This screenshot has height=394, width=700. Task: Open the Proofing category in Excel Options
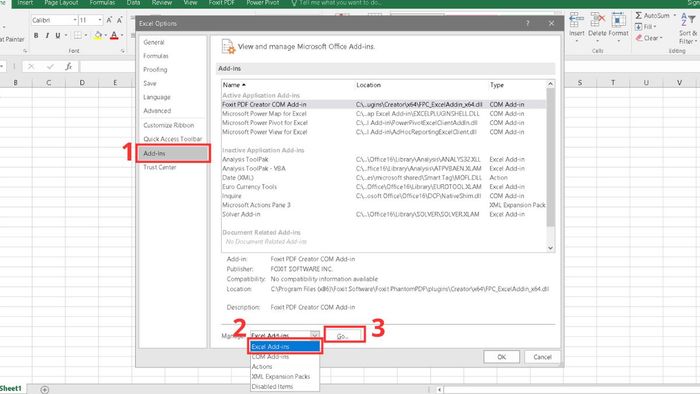[173, 70]
